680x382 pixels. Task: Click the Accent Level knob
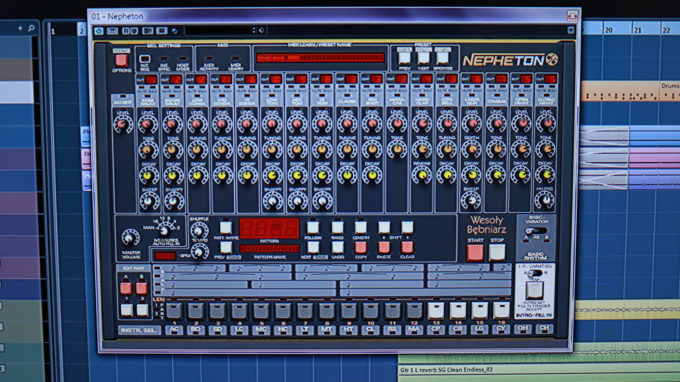[123, 124]
